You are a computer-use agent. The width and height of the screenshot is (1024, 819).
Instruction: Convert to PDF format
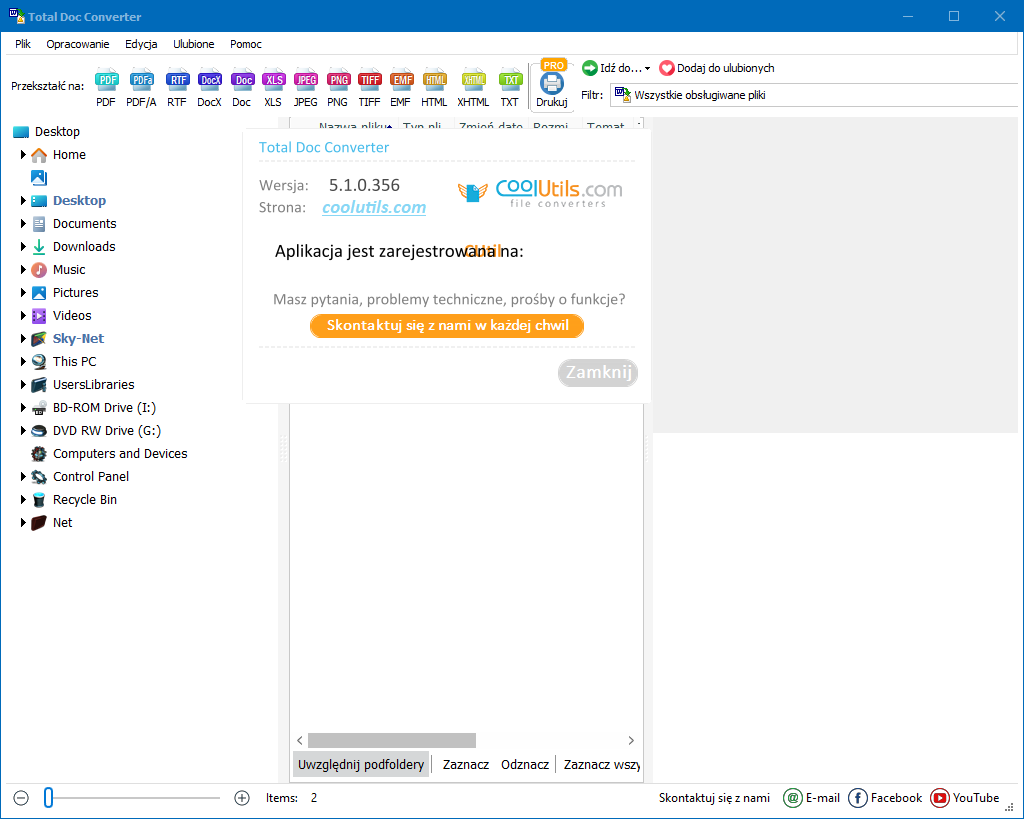click(x=106, y=88)
